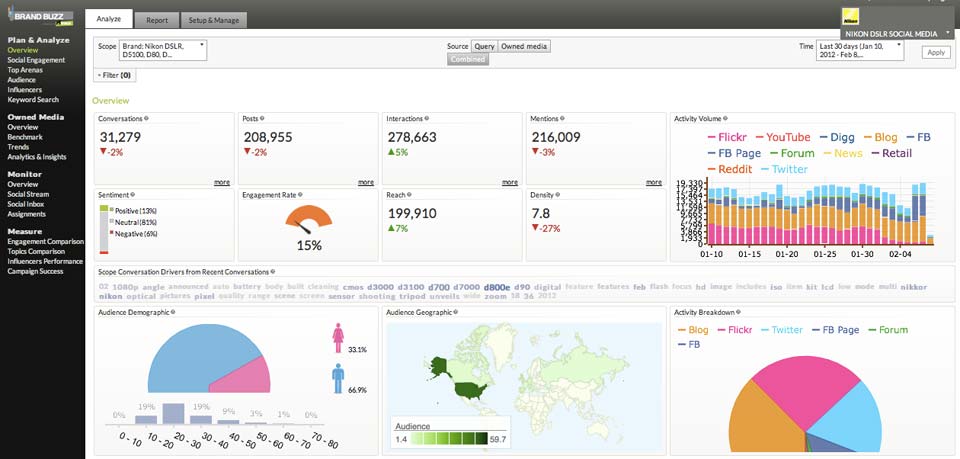The height and width of the screenshot is (459, 960).
Task: Click the d7000 keyword in tag cloud
Action: point(467,286)
